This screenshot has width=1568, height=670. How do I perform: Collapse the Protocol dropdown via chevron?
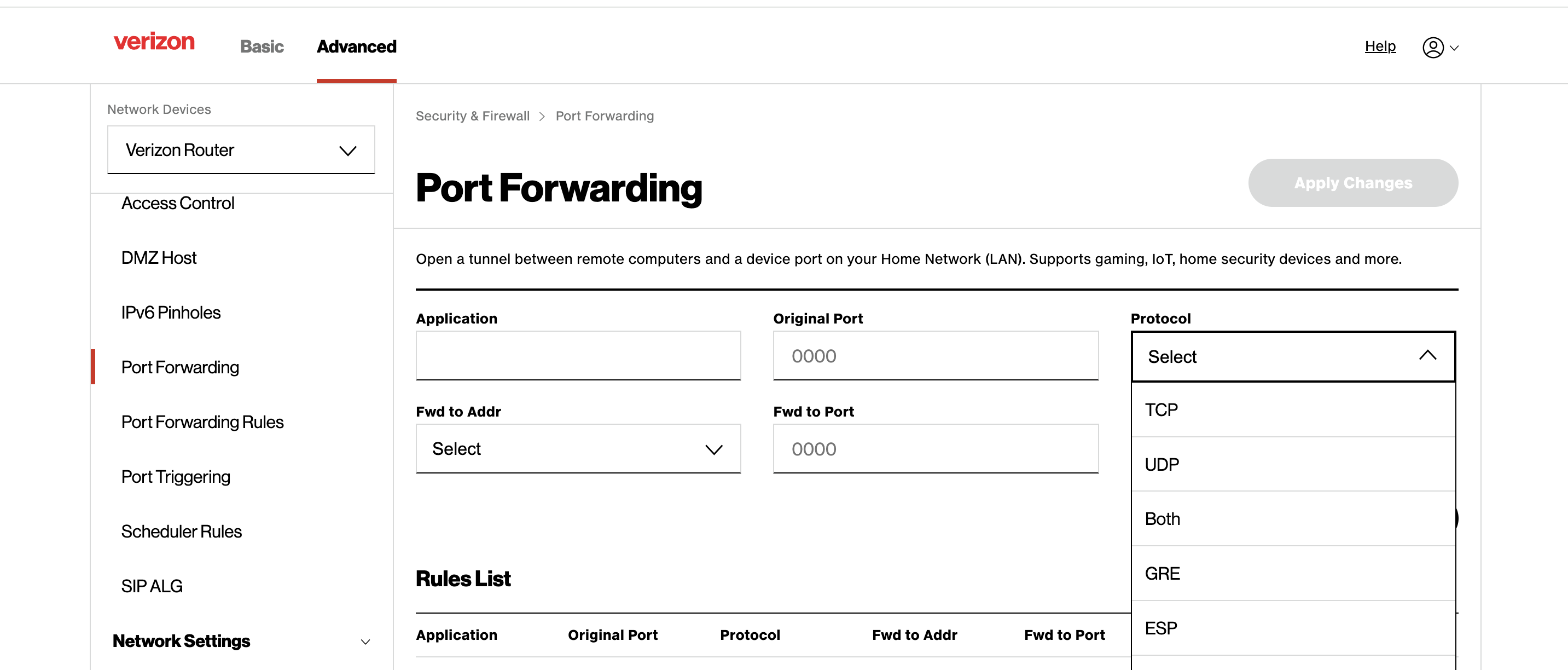(1427, 356)
